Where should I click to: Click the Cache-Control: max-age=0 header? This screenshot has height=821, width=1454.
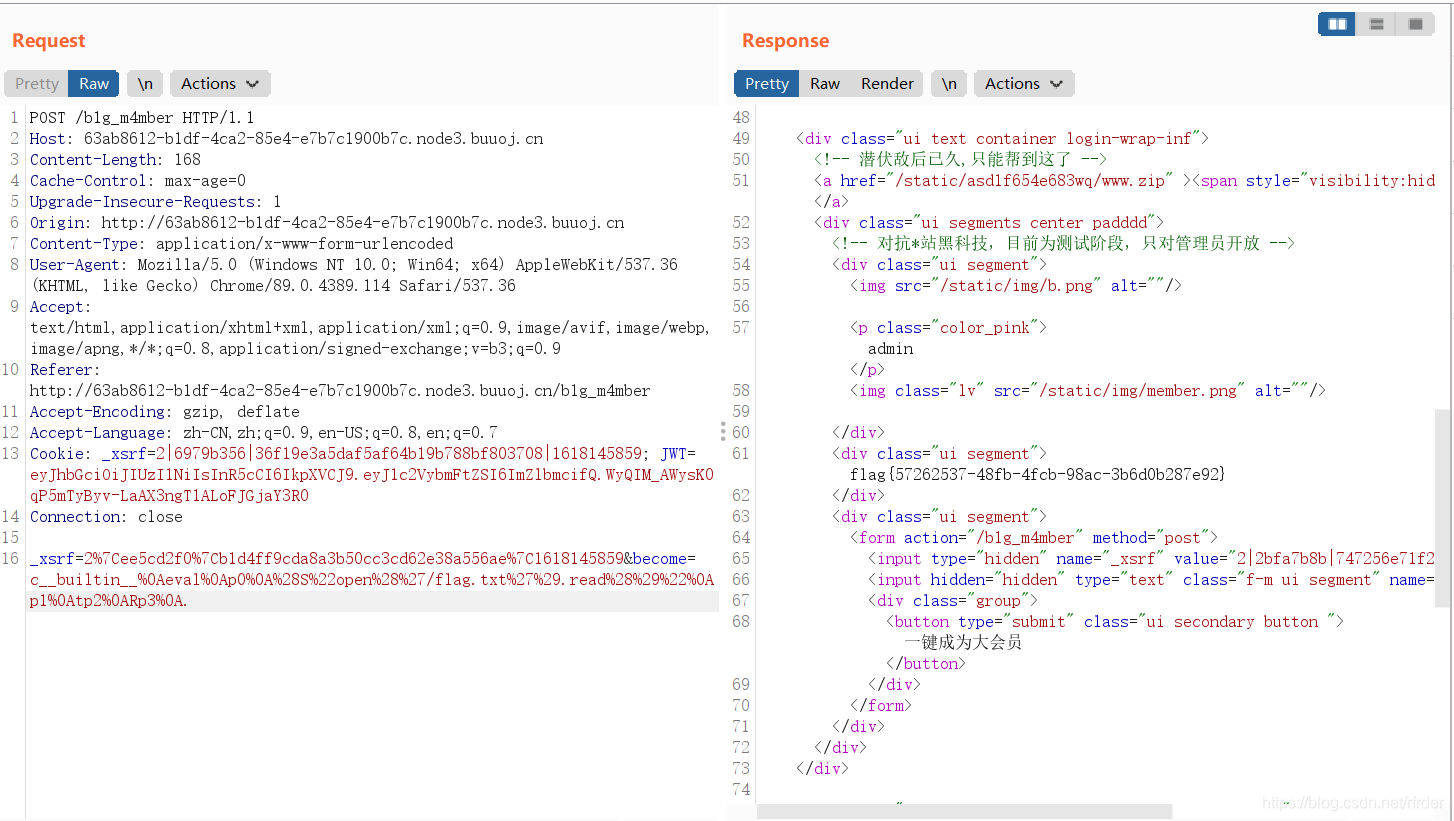(138, 181)
